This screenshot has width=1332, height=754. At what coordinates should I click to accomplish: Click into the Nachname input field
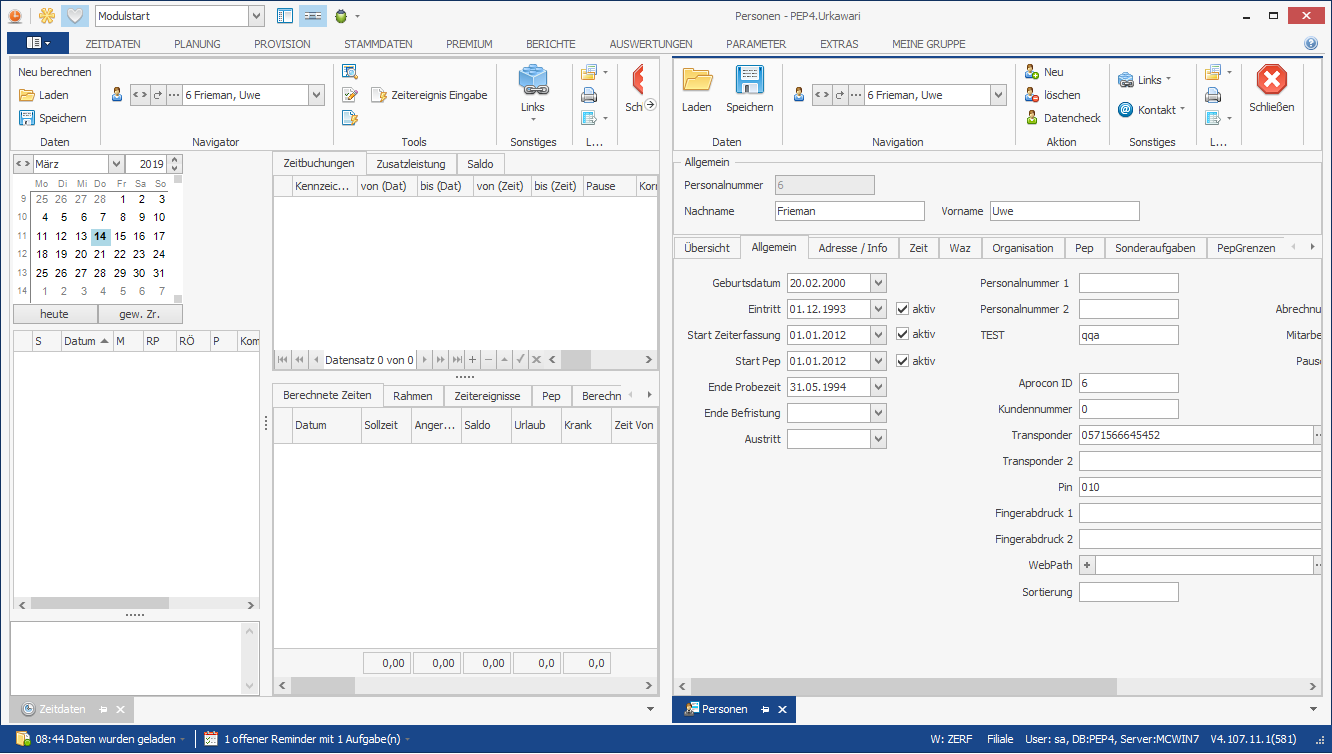849,211
